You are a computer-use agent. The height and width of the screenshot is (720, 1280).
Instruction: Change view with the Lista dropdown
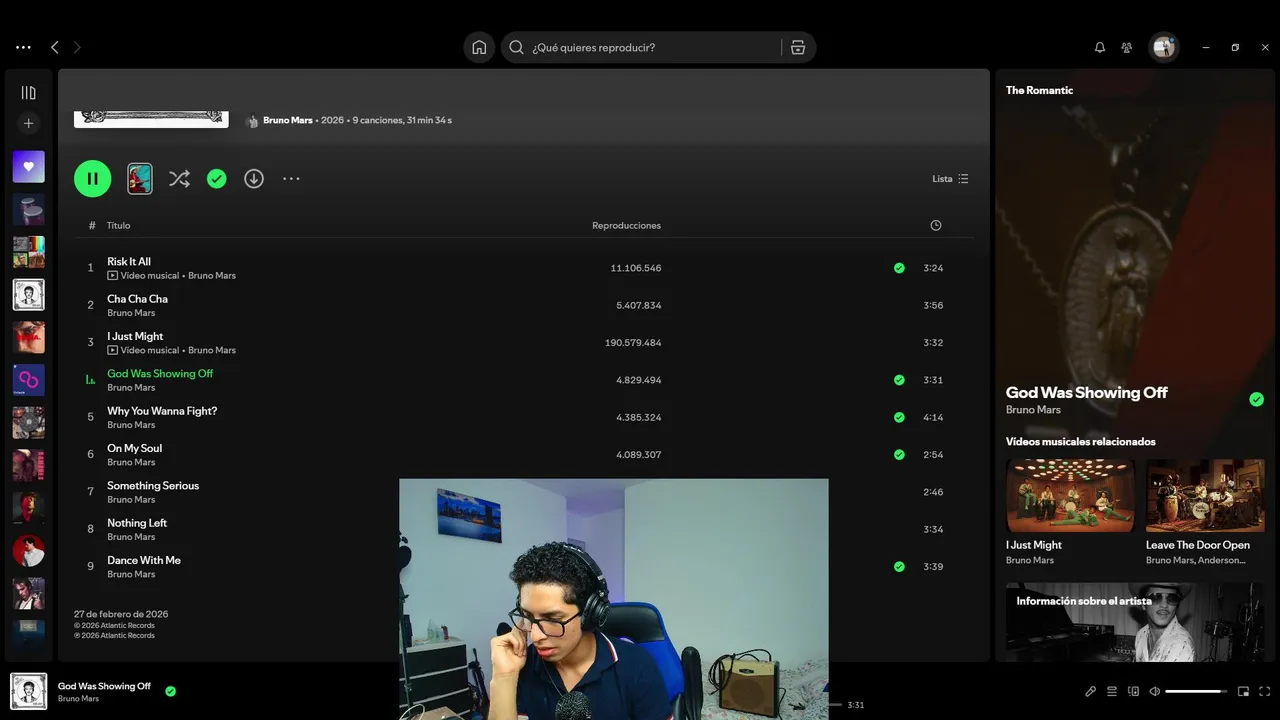[x=950, y=179]
